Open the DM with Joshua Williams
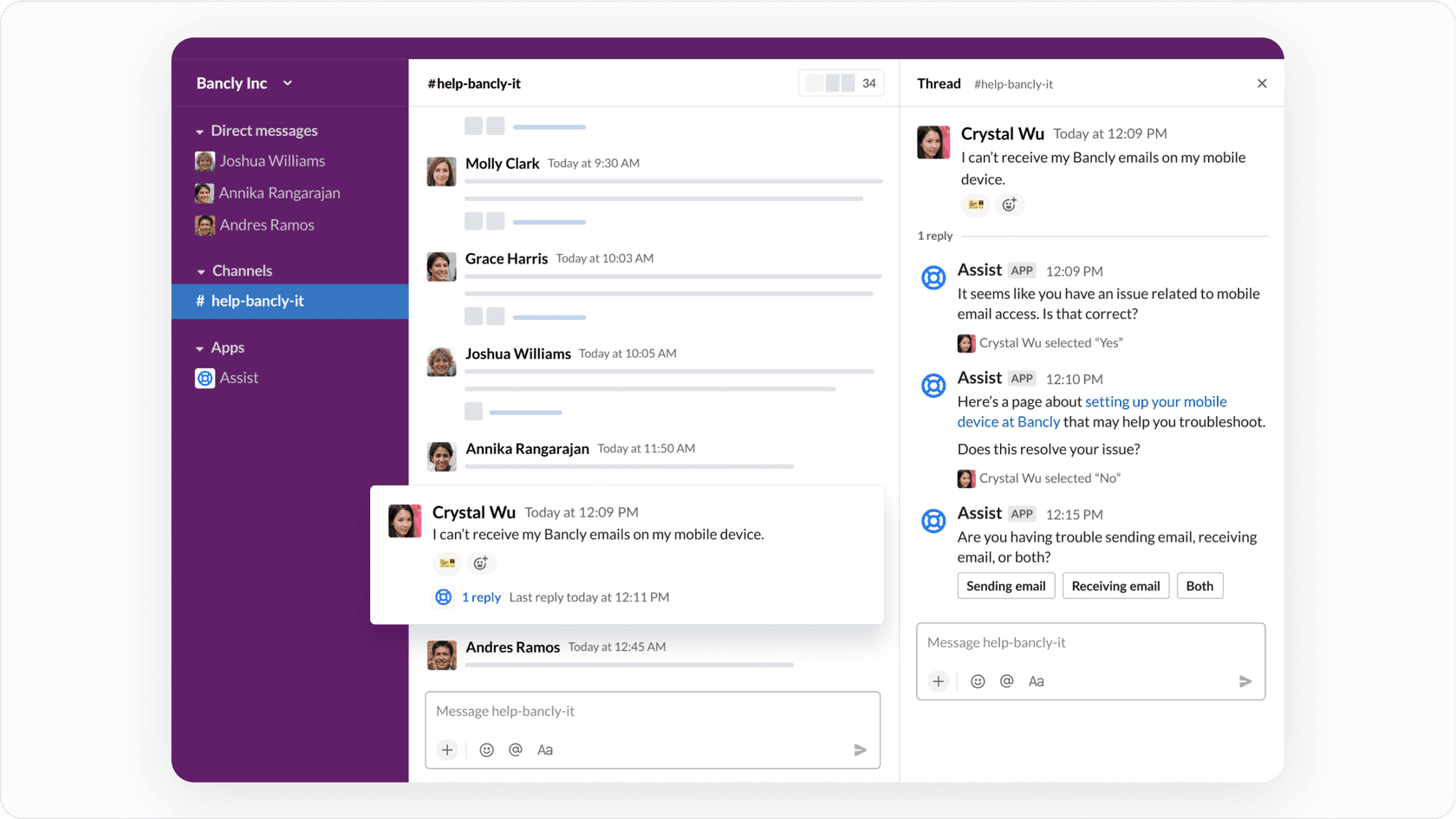1456x819 pixels. click(x=271, y=160)
